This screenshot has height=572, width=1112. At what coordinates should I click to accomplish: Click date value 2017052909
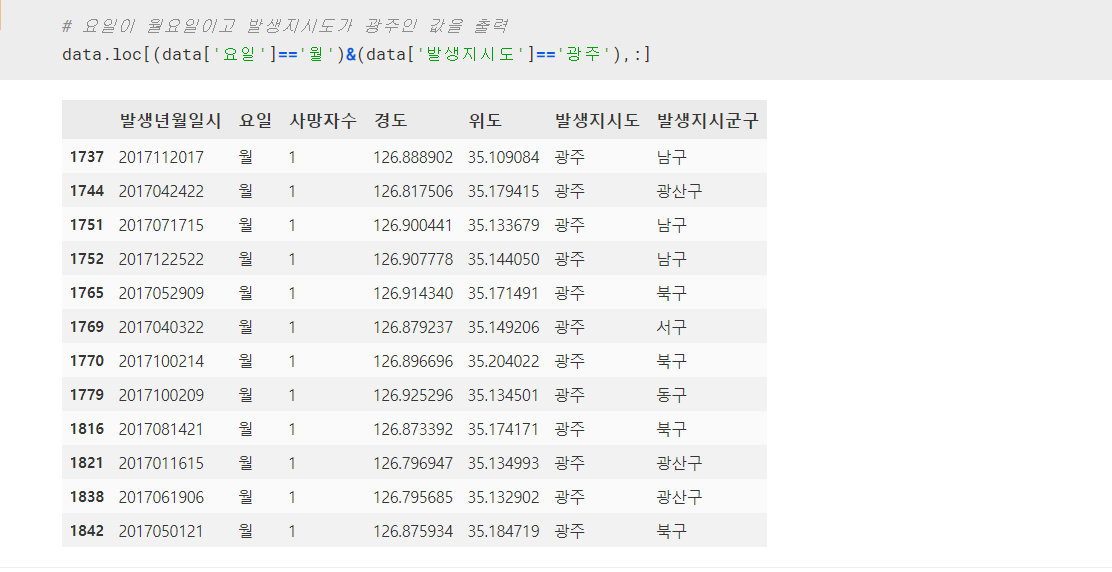[x=161, y=293]
